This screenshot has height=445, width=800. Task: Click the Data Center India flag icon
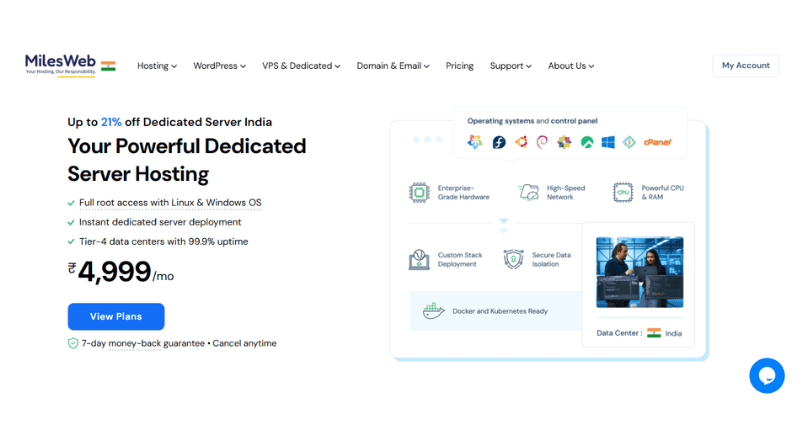(654, 333)
